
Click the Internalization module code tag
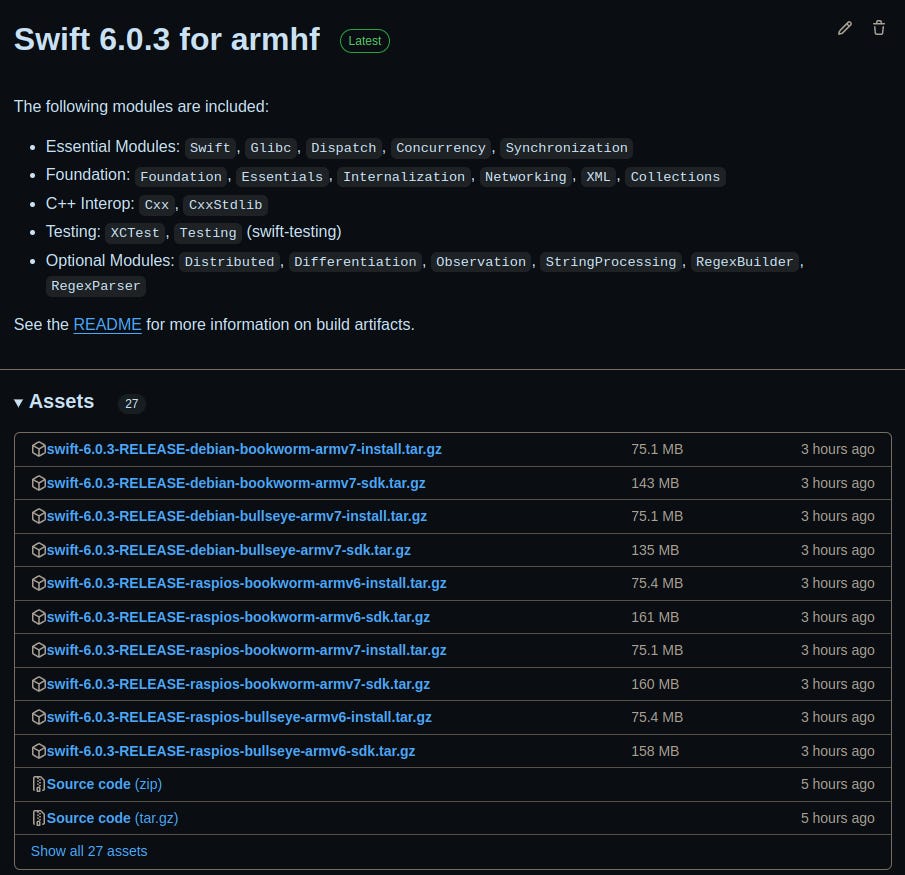click(x=404, y=177)
